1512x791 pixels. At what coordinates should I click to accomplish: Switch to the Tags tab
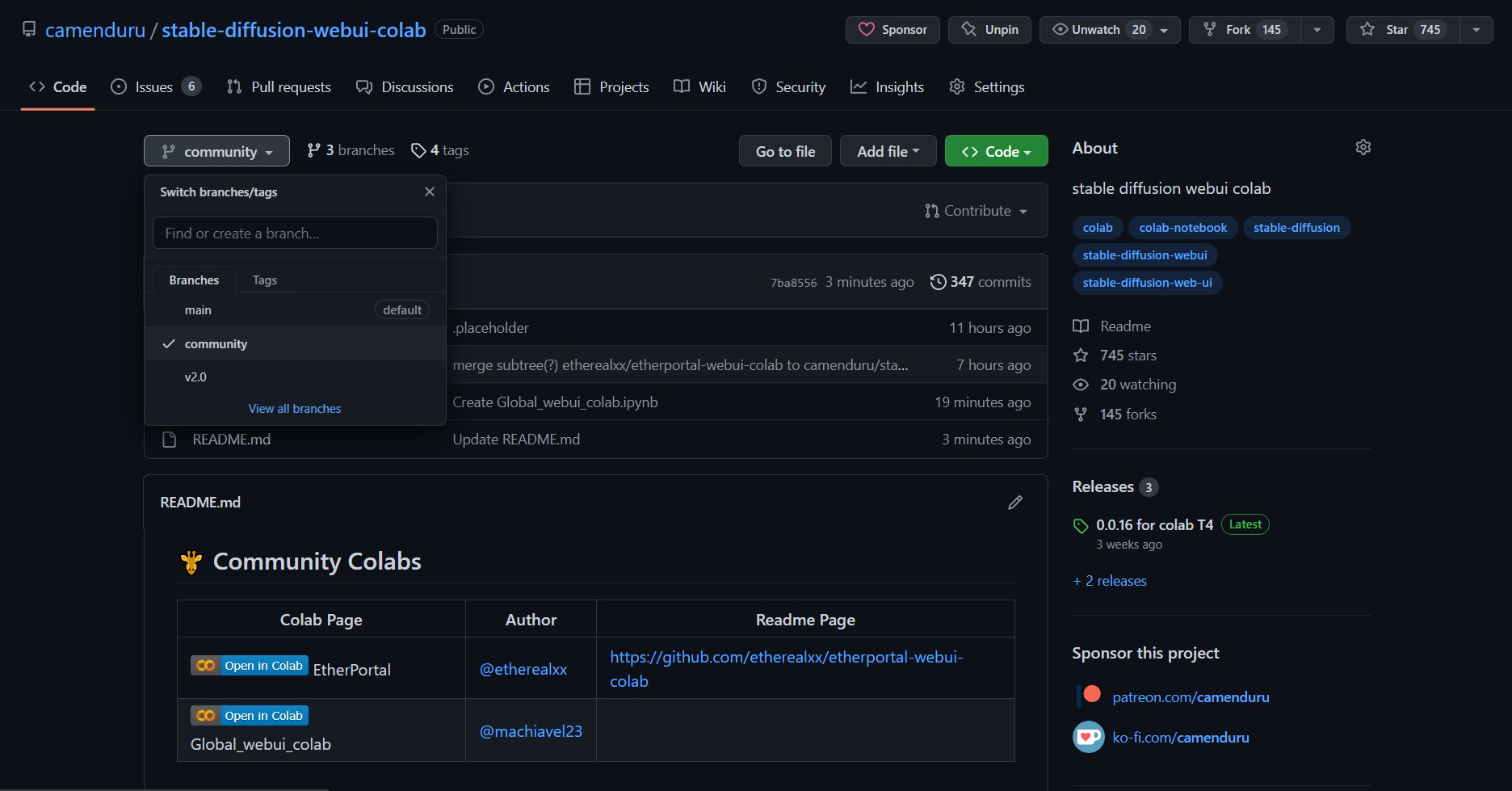pos(264,280)
